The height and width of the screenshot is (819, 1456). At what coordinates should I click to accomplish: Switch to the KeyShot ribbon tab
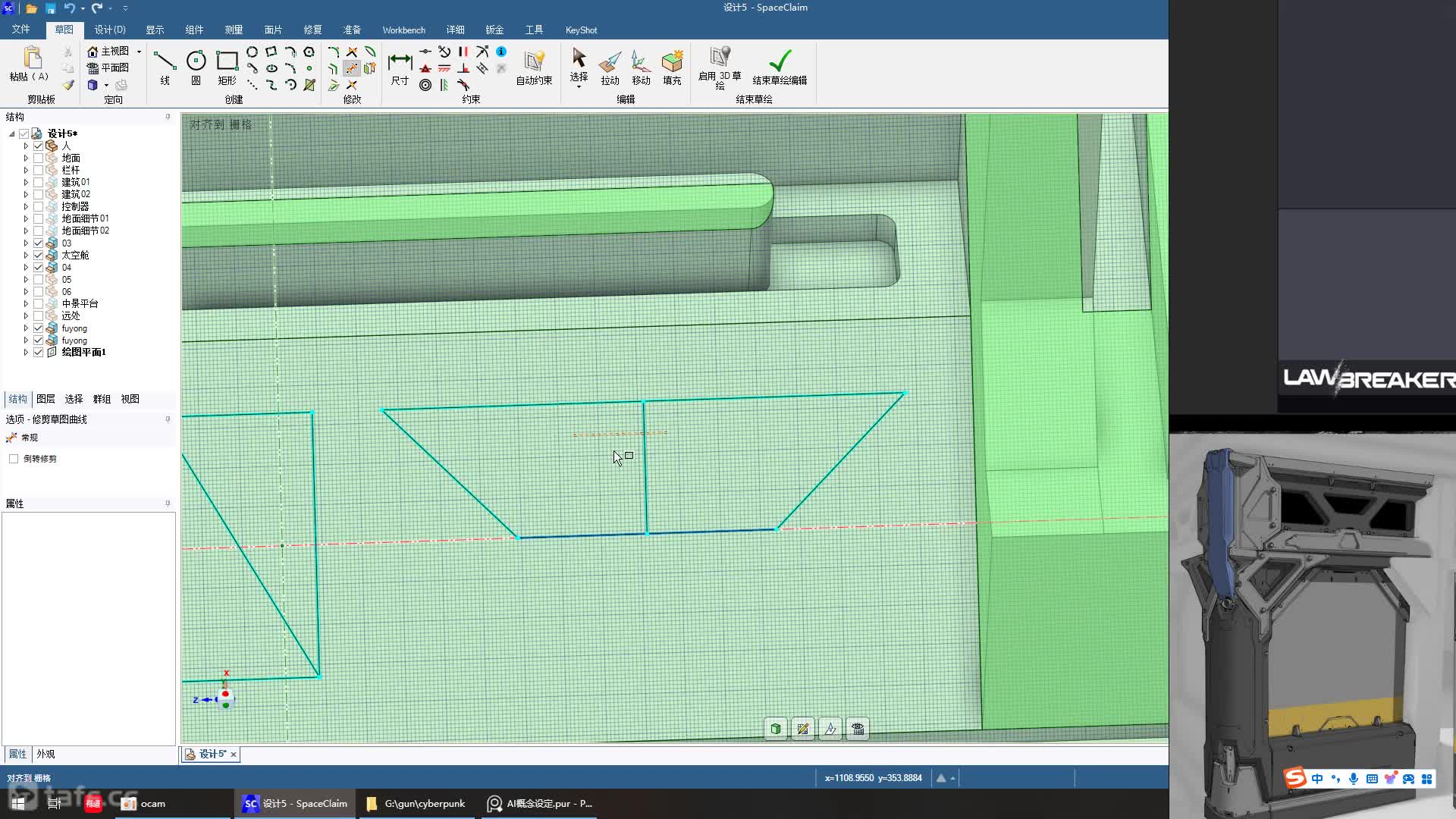[x=581, y=30]
